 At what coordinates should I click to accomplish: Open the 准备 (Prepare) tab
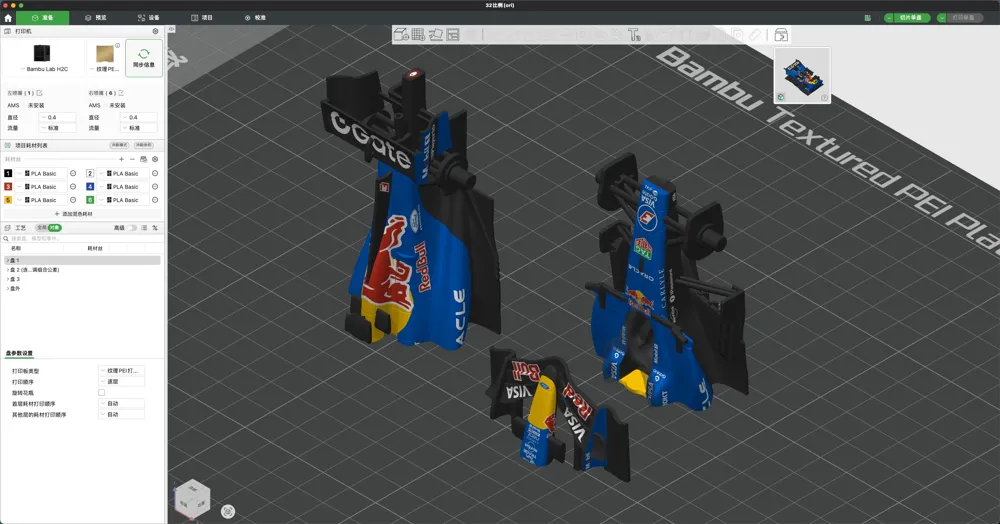pos(43,18)
